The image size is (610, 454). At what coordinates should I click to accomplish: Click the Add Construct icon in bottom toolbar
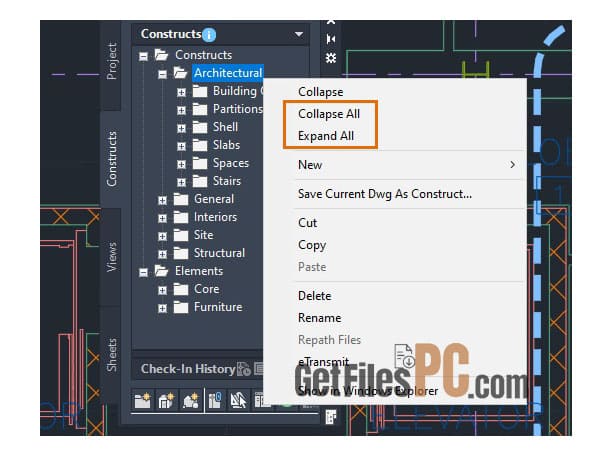pos(166,400)
